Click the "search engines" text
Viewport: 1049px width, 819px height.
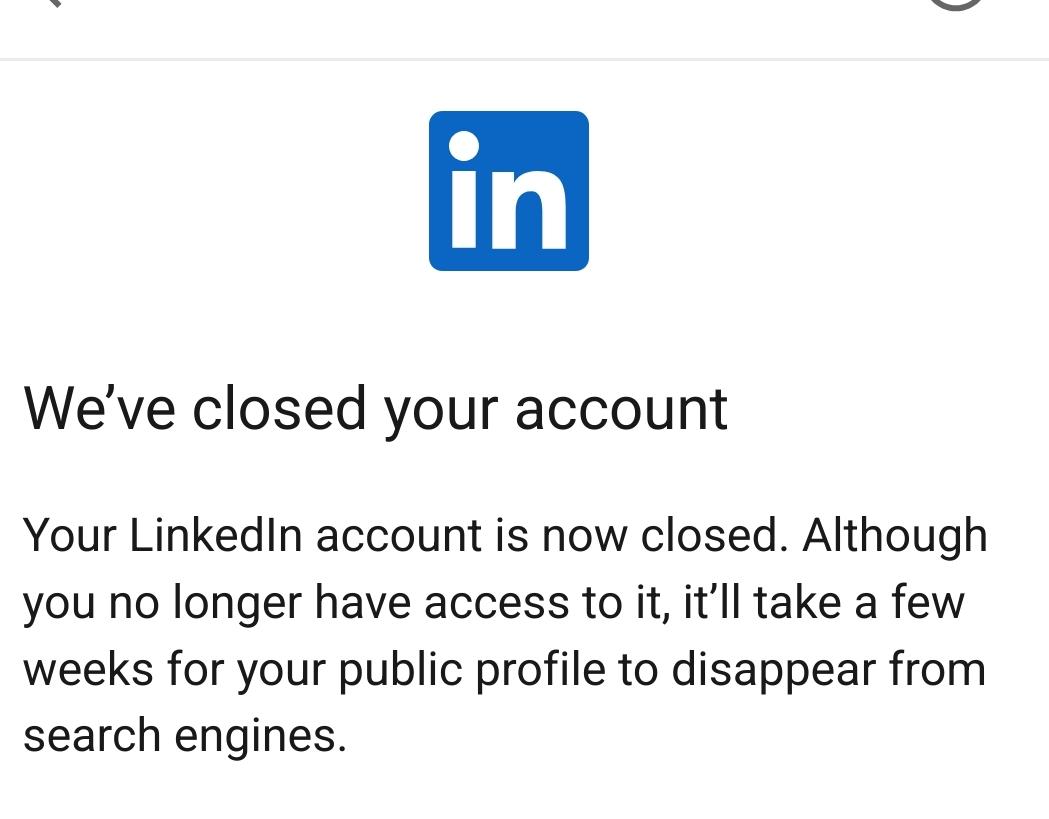pos(185,736)
